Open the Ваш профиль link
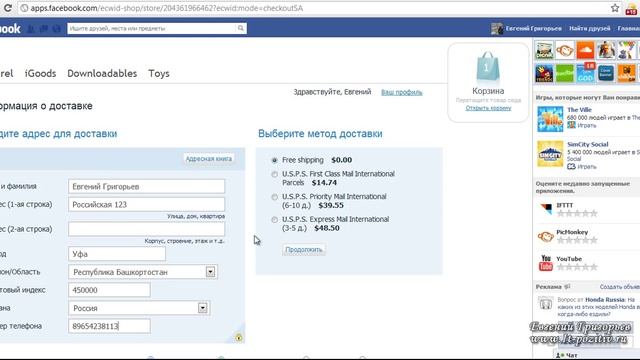This screenshot has height=360, width=640. tap(402, 92)
